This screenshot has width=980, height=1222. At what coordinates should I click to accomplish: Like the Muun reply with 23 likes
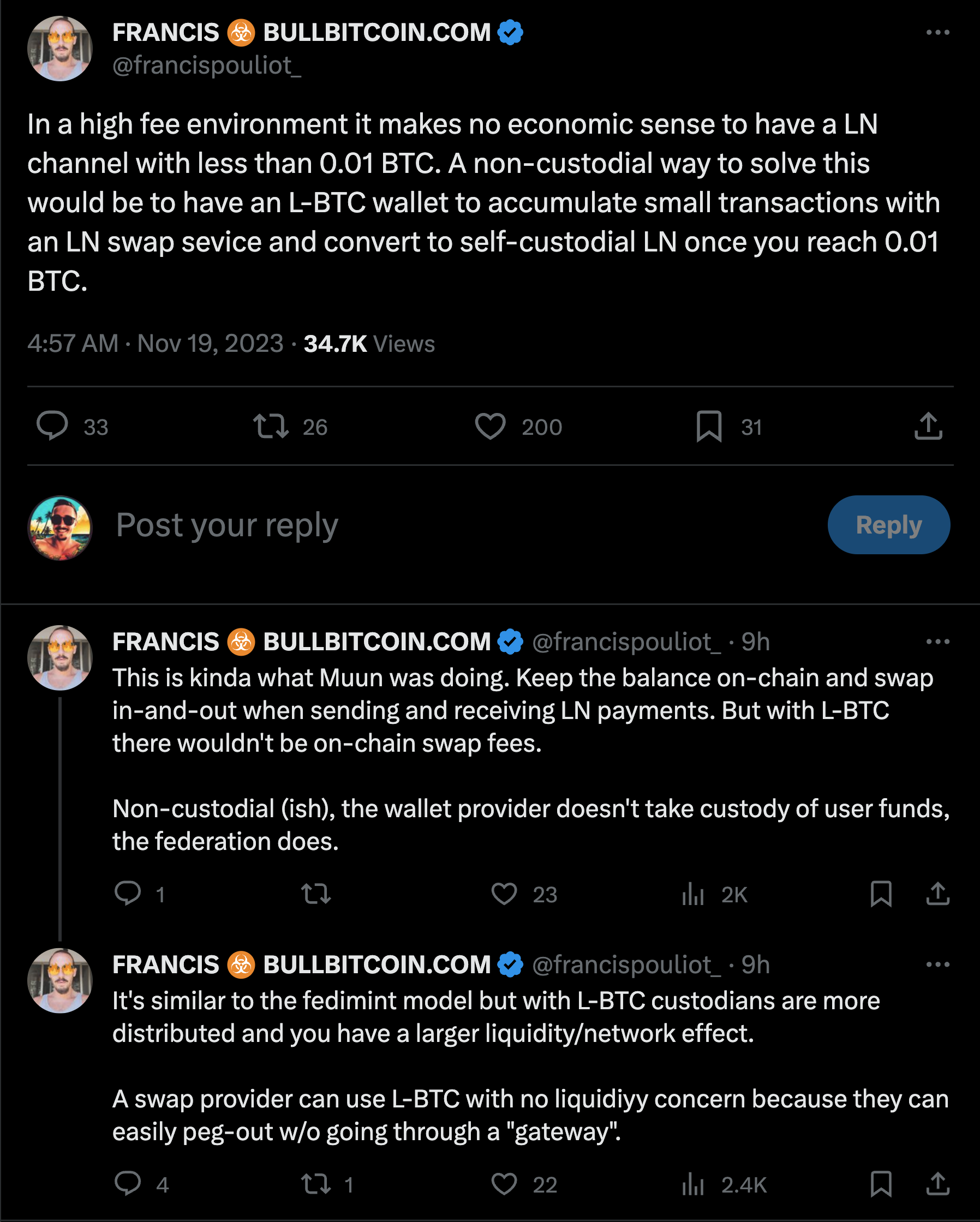tap(504, 894)
